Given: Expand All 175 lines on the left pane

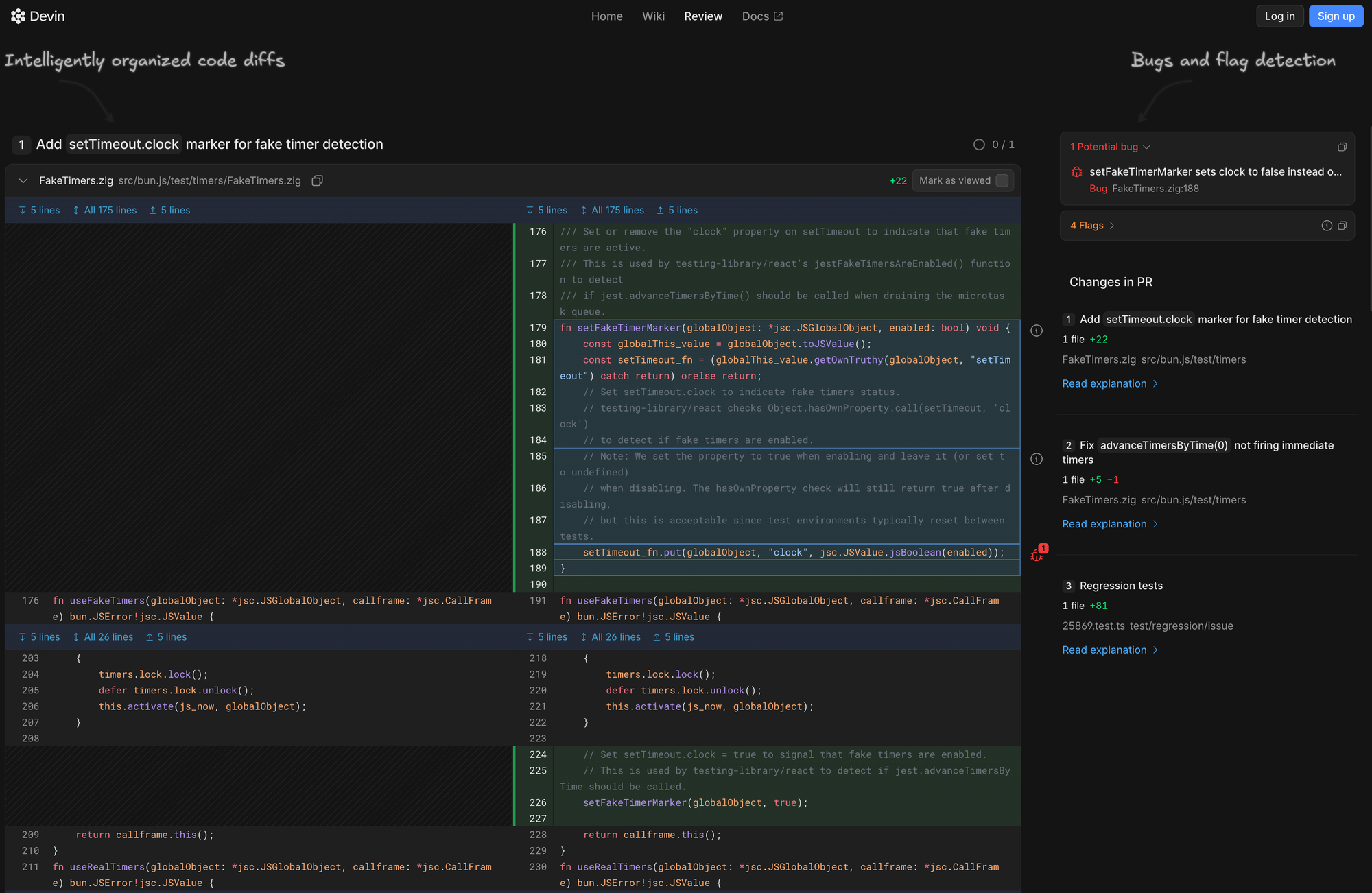Looking at the screenshot, I should 104,211.
